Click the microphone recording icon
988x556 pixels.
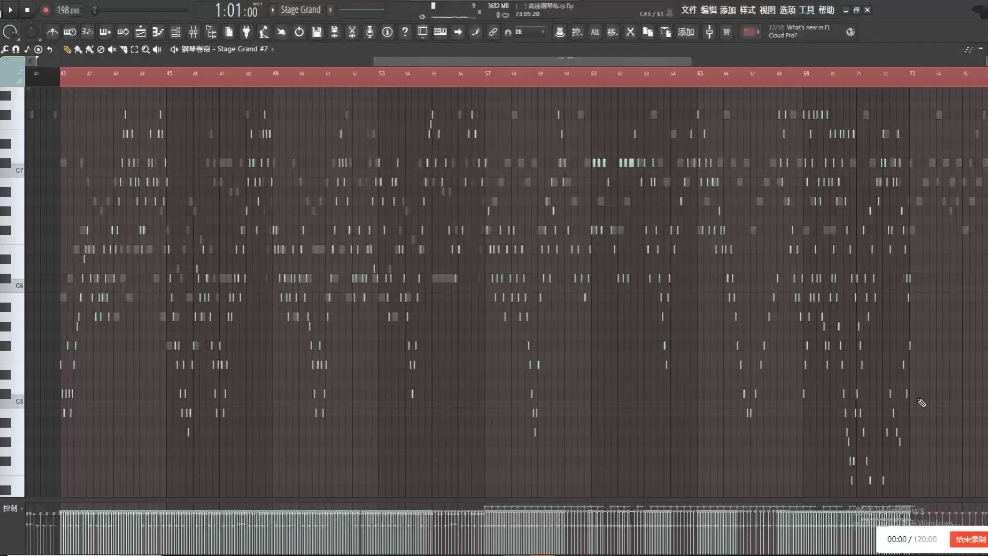click(x=370, y=32)
